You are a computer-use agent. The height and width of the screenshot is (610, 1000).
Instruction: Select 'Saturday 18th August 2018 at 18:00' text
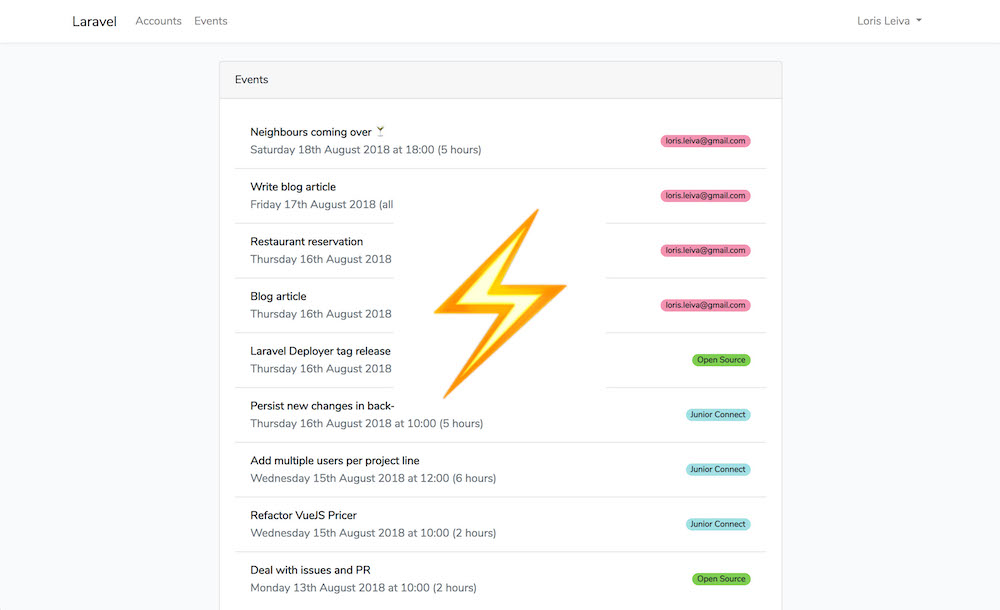tap(342, 150)
